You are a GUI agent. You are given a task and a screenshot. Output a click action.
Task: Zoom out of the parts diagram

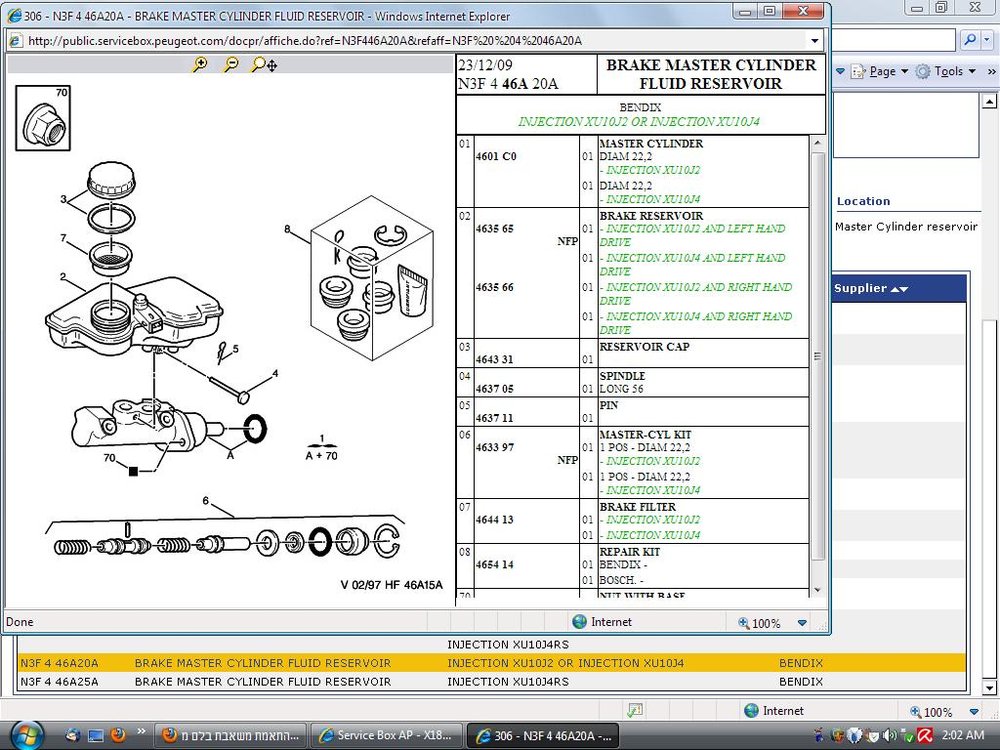(232, 64)
